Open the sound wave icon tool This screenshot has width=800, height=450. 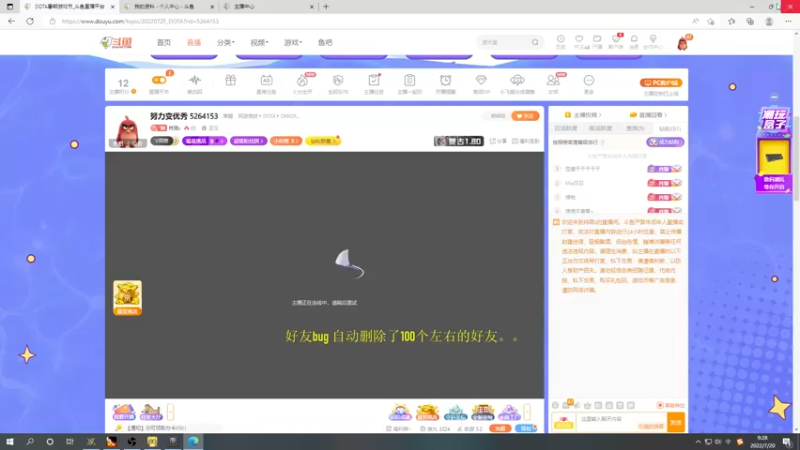(194, 80)
